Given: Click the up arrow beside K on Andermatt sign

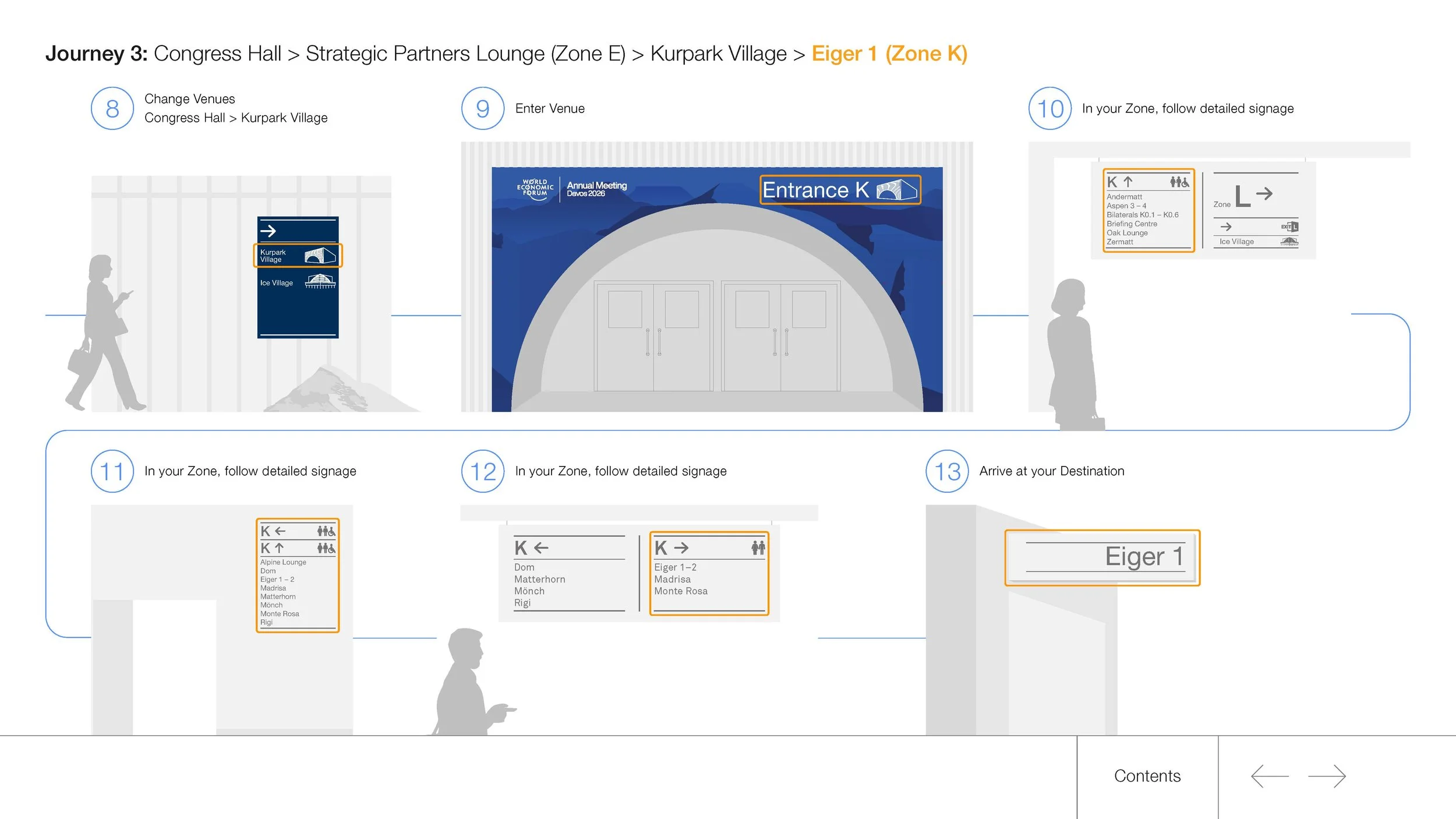Looking at the screenshot, I should (x=1128, y=182).
